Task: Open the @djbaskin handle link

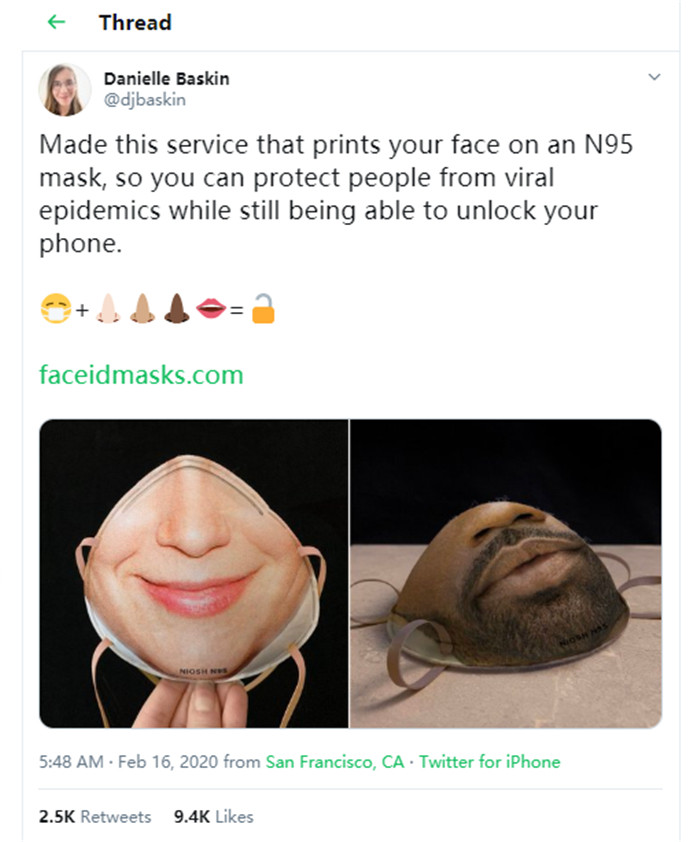Action: pyautogui.click(x=144, y=99)
